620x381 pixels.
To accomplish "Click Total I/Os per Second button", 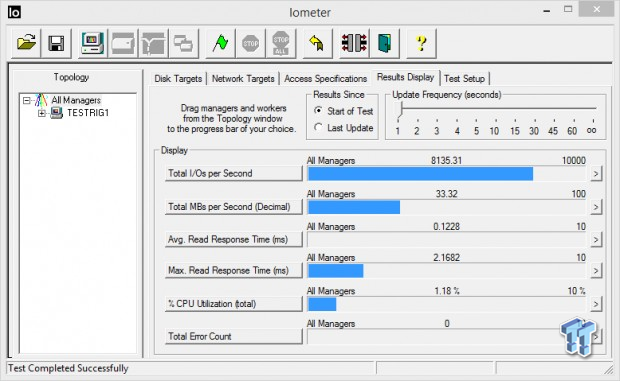I will 233,174.
